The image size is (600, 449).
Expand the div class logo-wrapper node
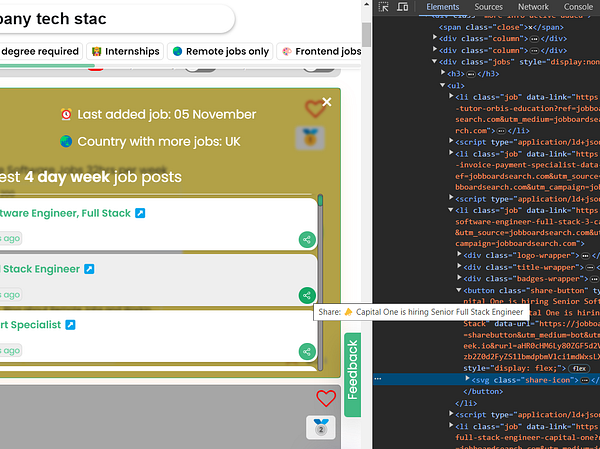[x=459, y=254]
